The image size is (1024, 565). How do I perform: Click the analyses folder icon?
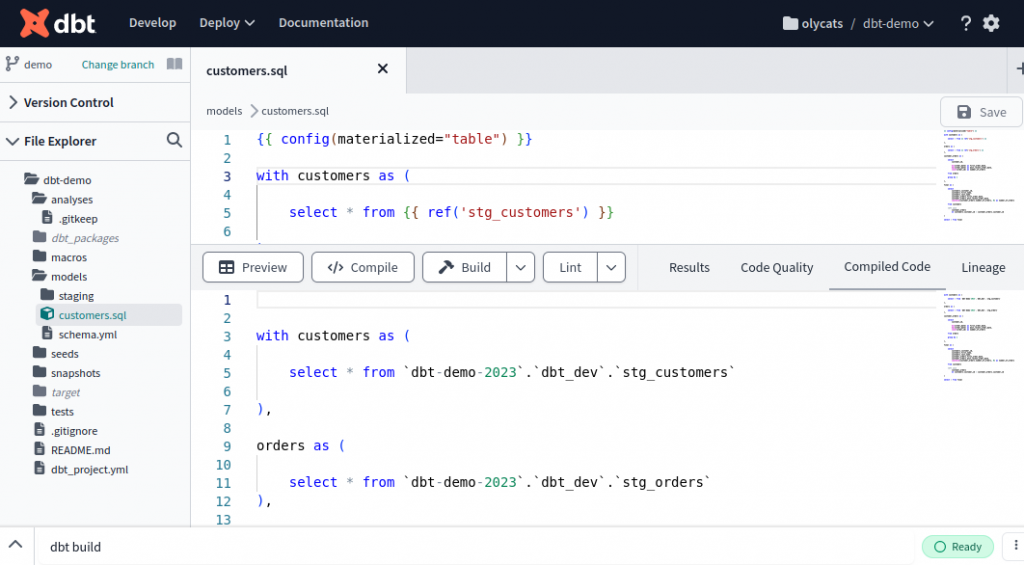click(x=39, y=198)
